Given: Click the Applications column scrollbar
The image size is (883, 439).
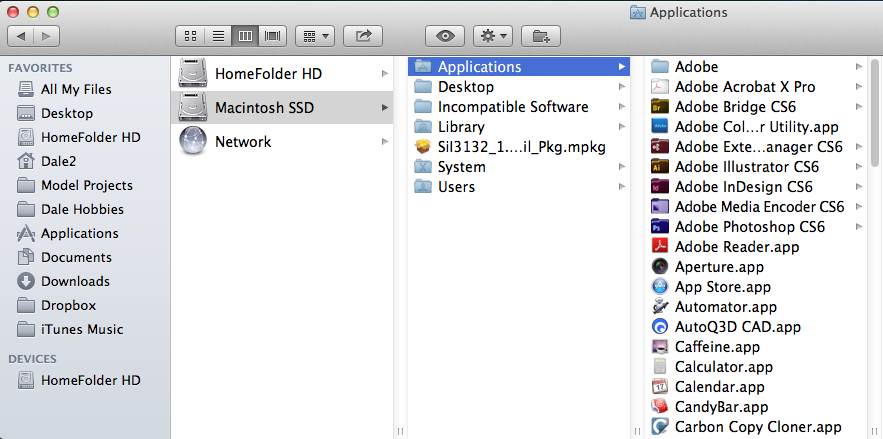Looking at the screenshot, I should coord(875,111).
